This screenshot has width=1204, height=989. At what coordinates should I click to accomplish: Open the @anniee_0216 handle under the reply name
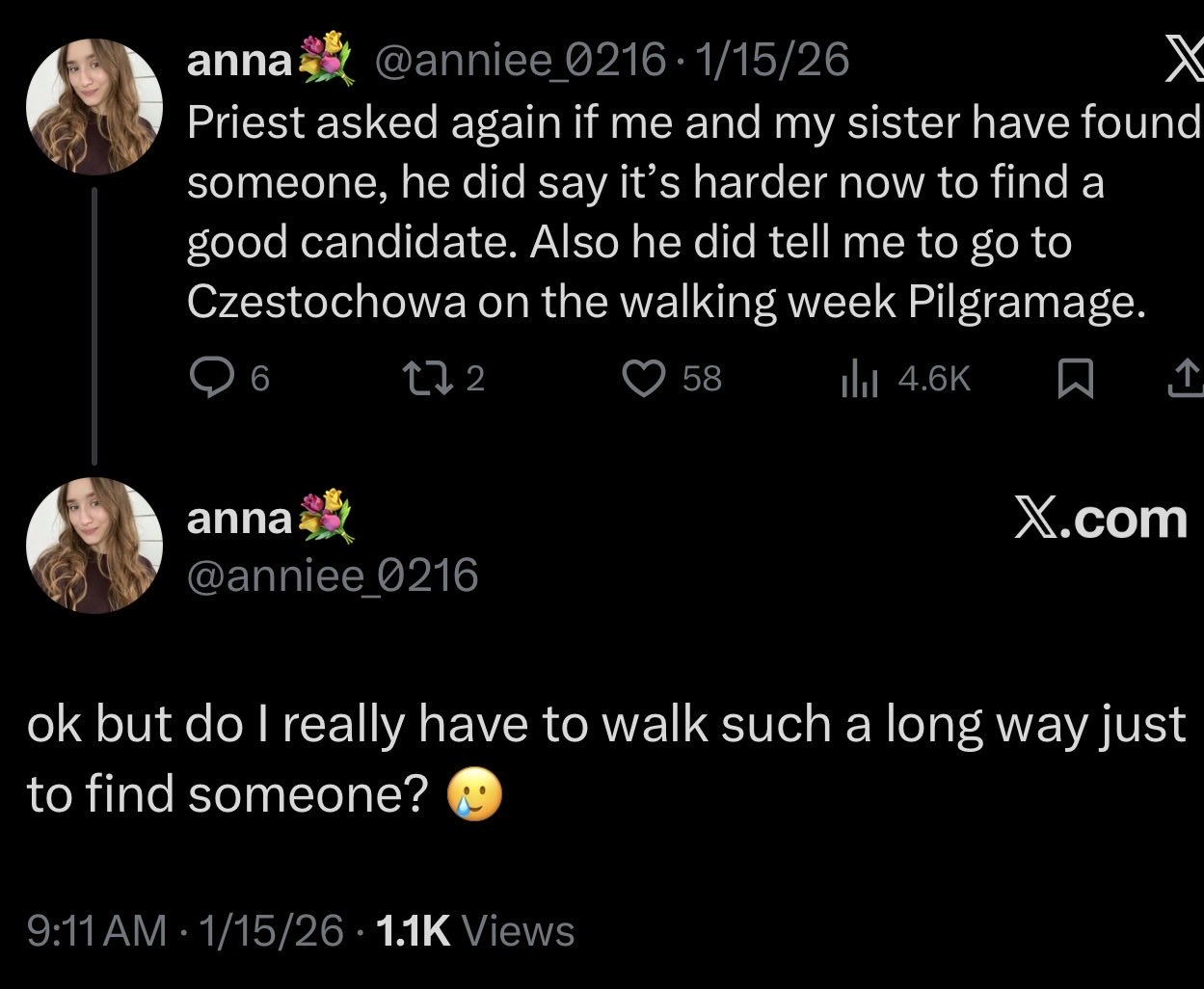pos(333,576)
